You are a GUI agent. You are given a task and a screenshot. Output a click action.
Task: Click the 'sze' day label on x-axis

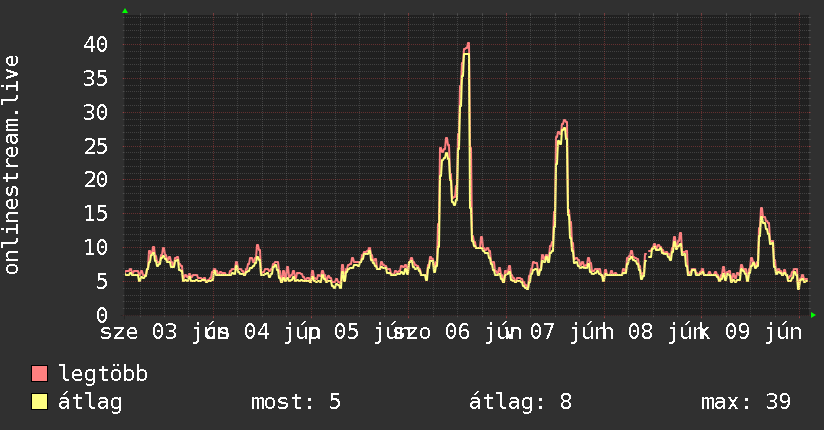(x=119, y=333)
